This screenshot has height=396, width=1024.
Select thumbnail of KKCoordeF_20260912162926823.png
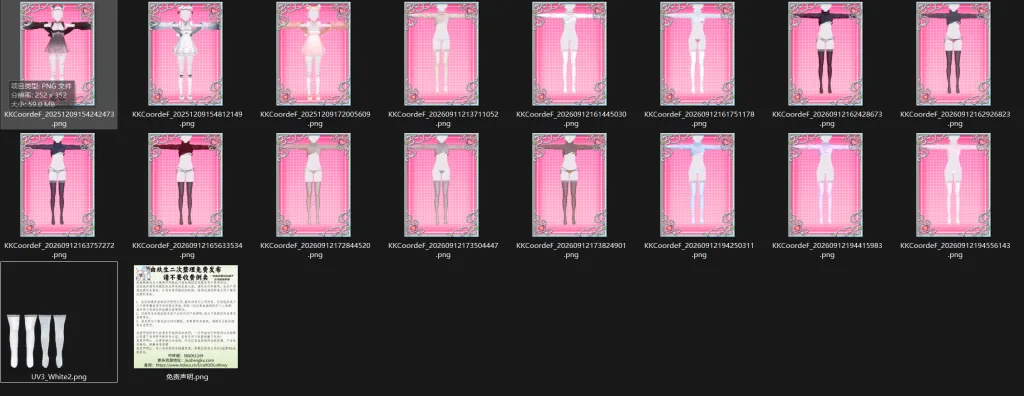(x=953, y=54)
